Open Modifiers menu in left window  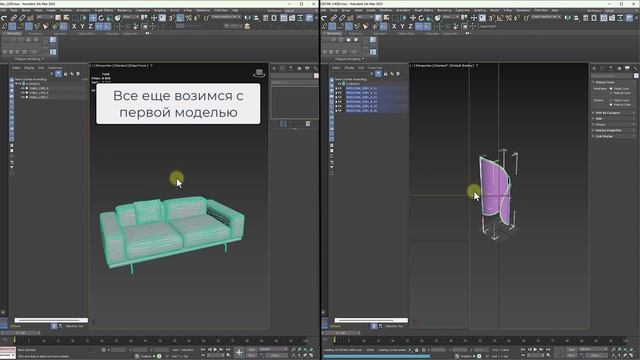(x=66, y=11)
